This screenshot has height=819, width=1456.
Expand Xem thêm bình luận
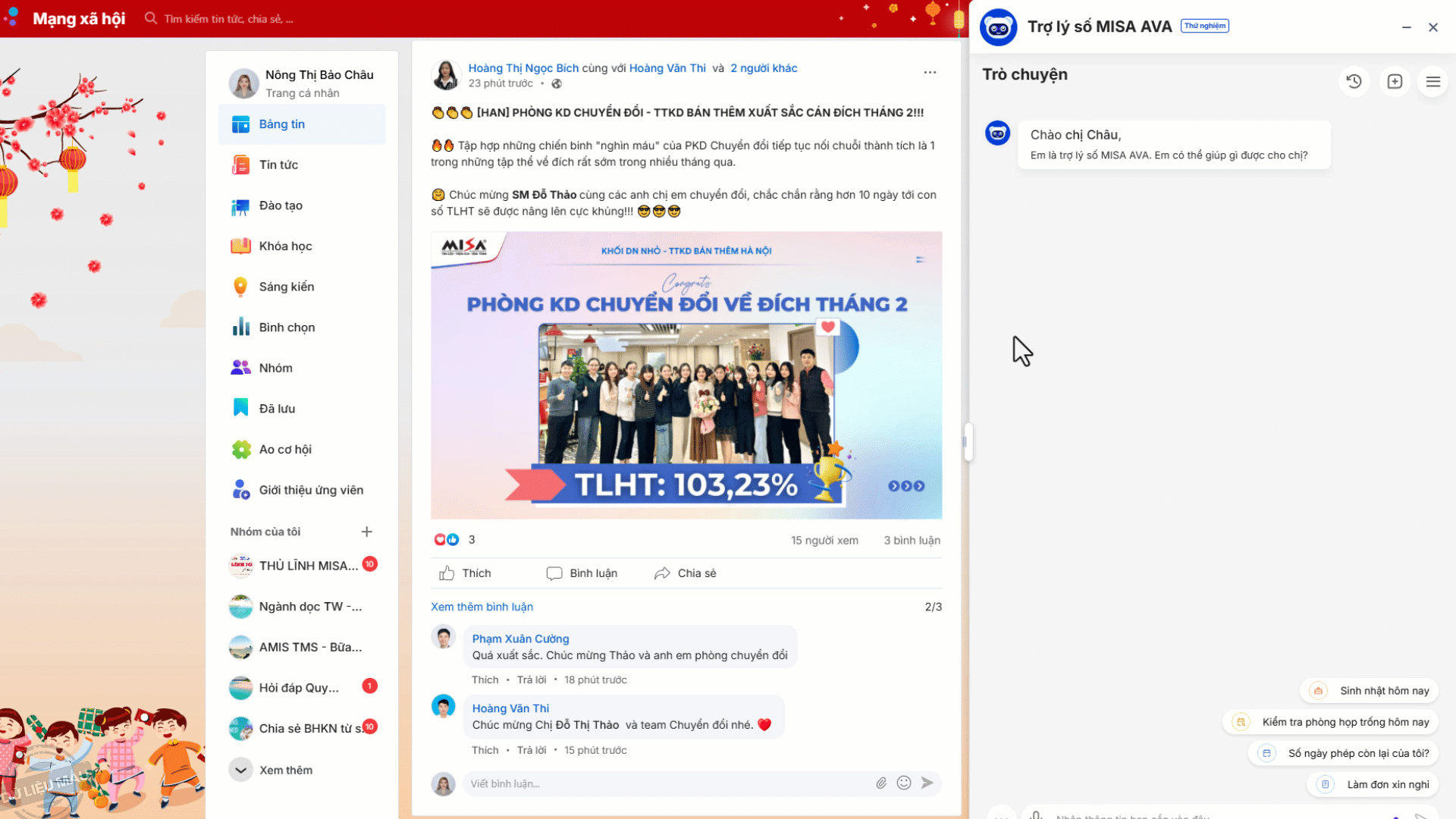click(482, 607)
